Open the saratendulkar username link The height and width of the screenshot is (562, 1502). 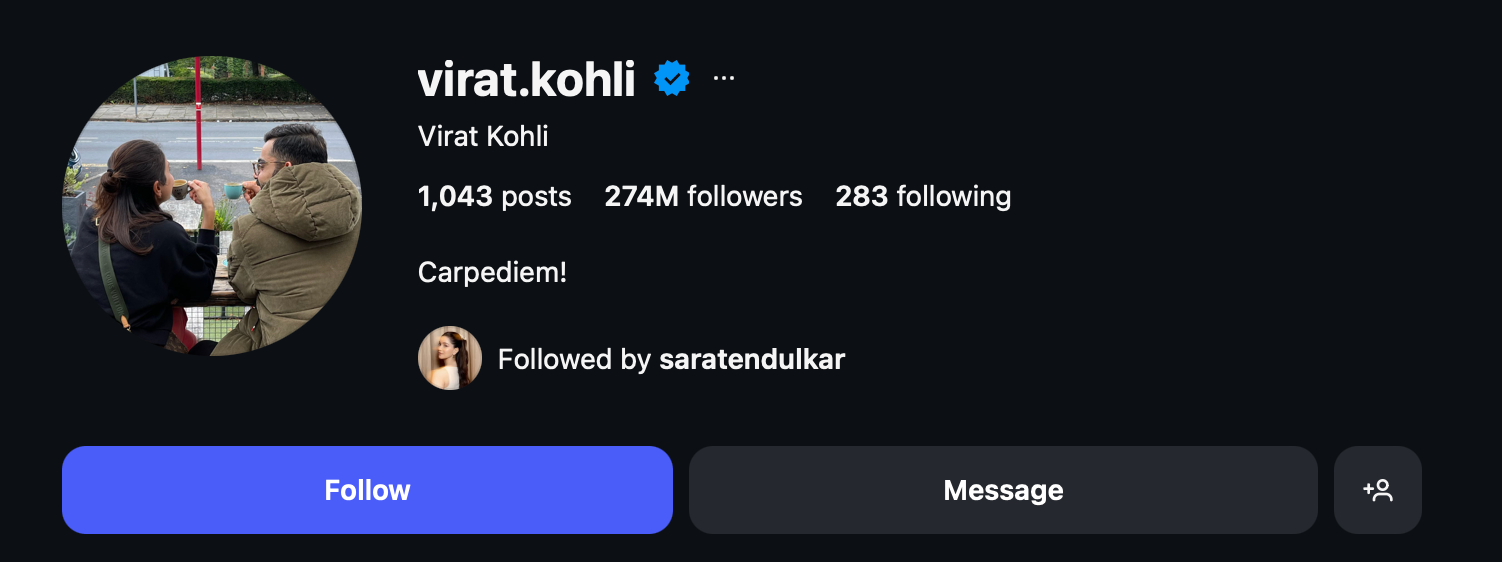[x=752, y=359]
